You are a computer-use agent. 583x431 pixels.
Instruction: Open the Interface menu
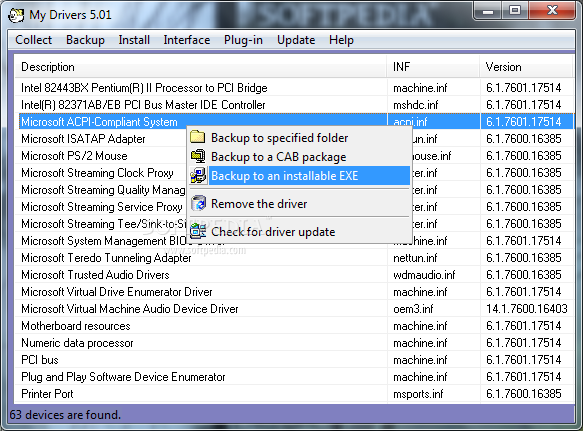187,40
